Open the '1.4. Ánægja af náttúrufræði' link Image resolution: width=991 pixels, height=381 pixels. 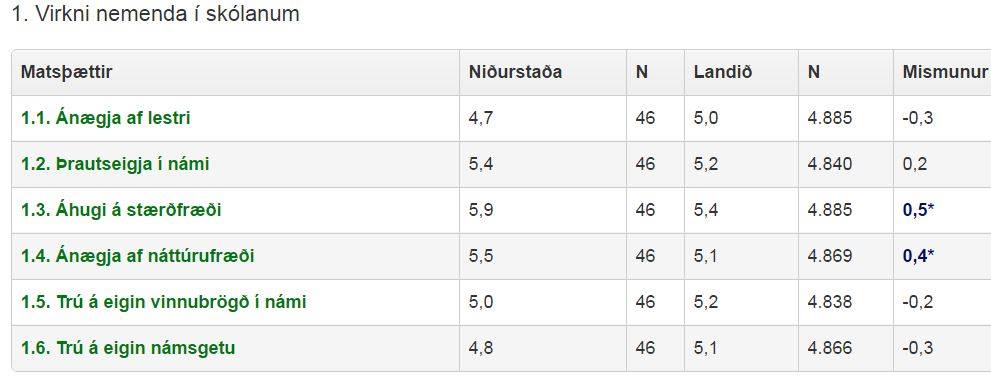(x=138, y=256)
